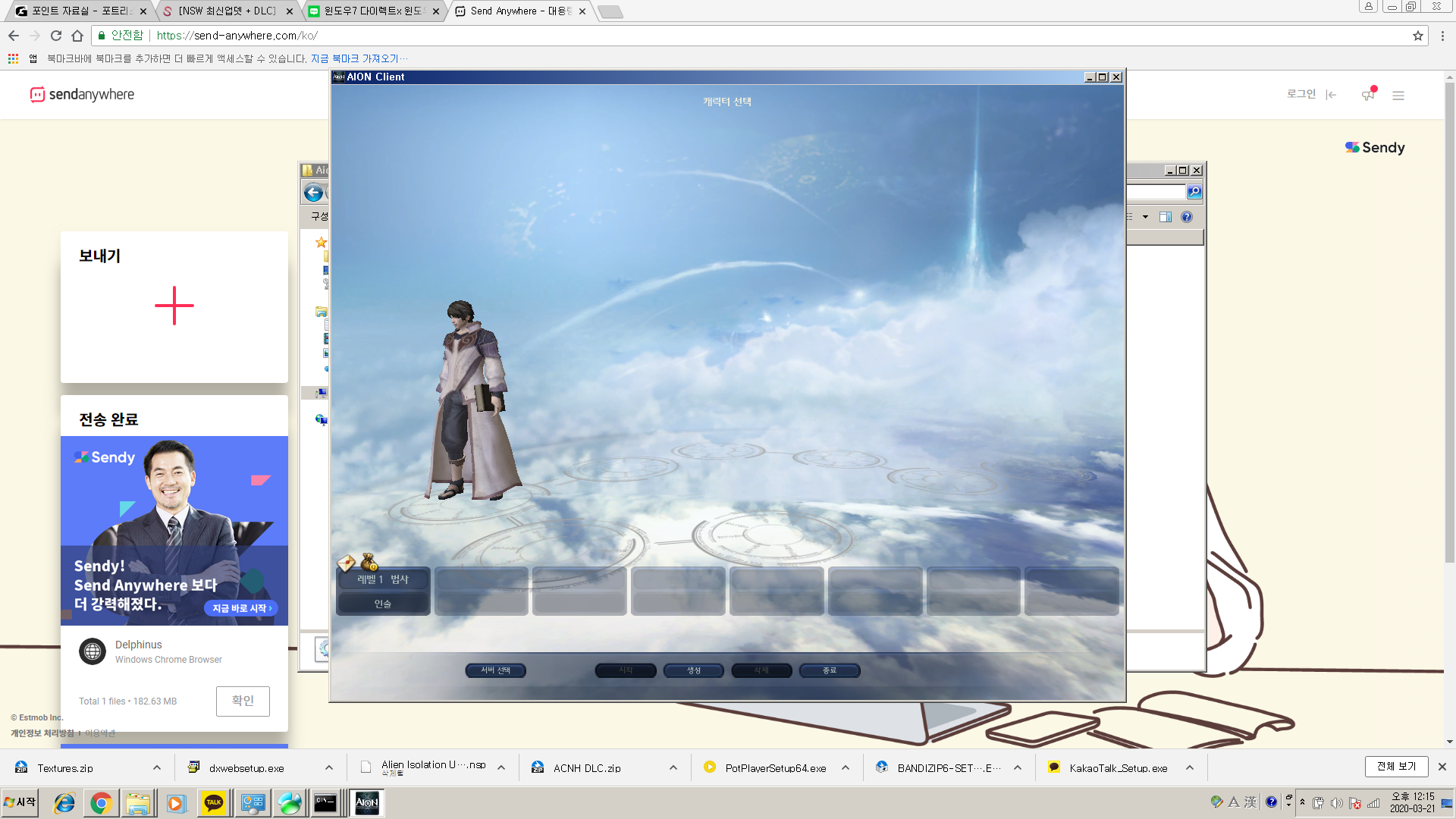Click the KakaoTalk taskbar icon
Image resolution: width=1456 pixels, height=819 pixels.
coord(214,803)
